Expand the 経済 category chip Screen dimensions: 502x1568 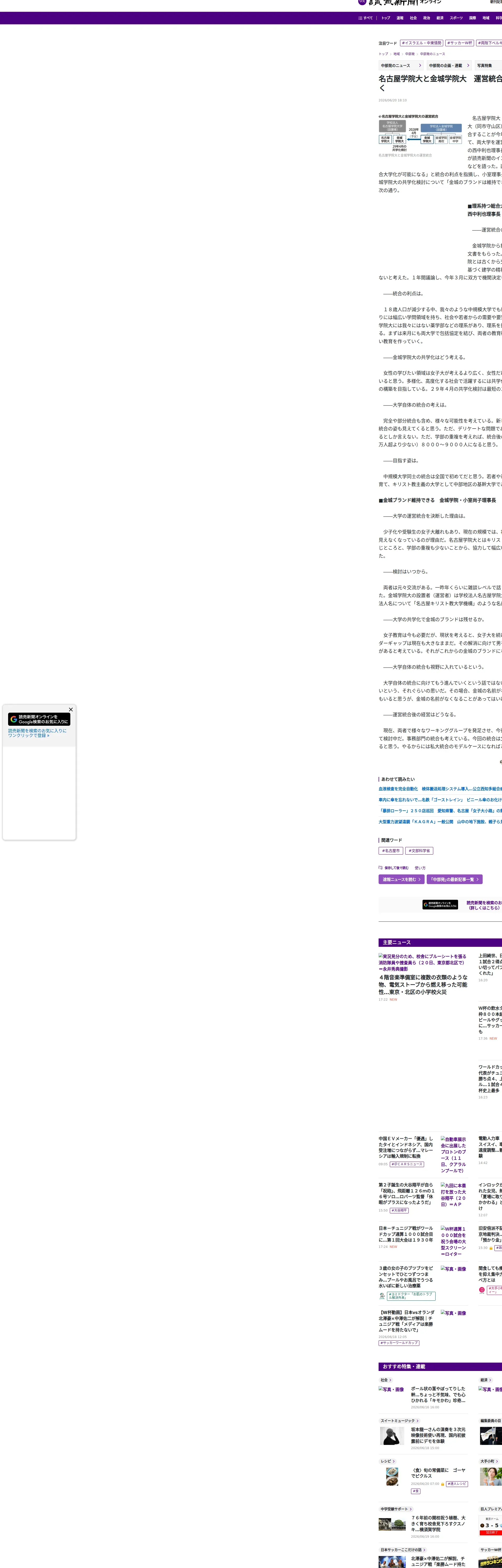[486, 1380]
